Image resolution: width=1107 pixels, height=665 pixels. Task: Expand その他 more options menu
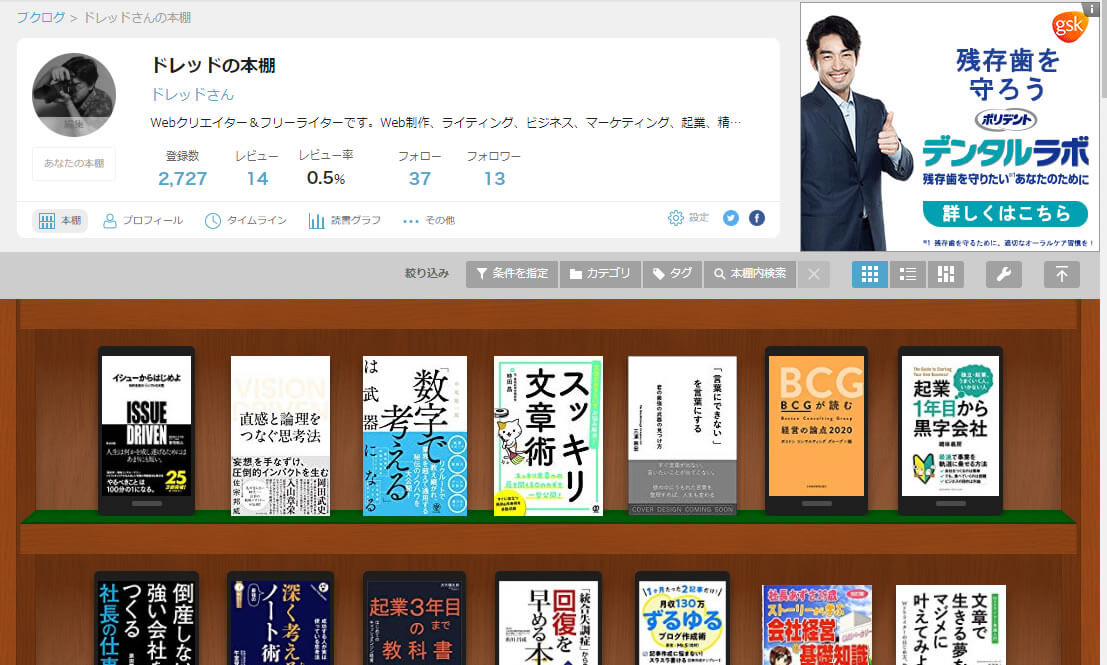pyautogui.click(x=428, y=221)
